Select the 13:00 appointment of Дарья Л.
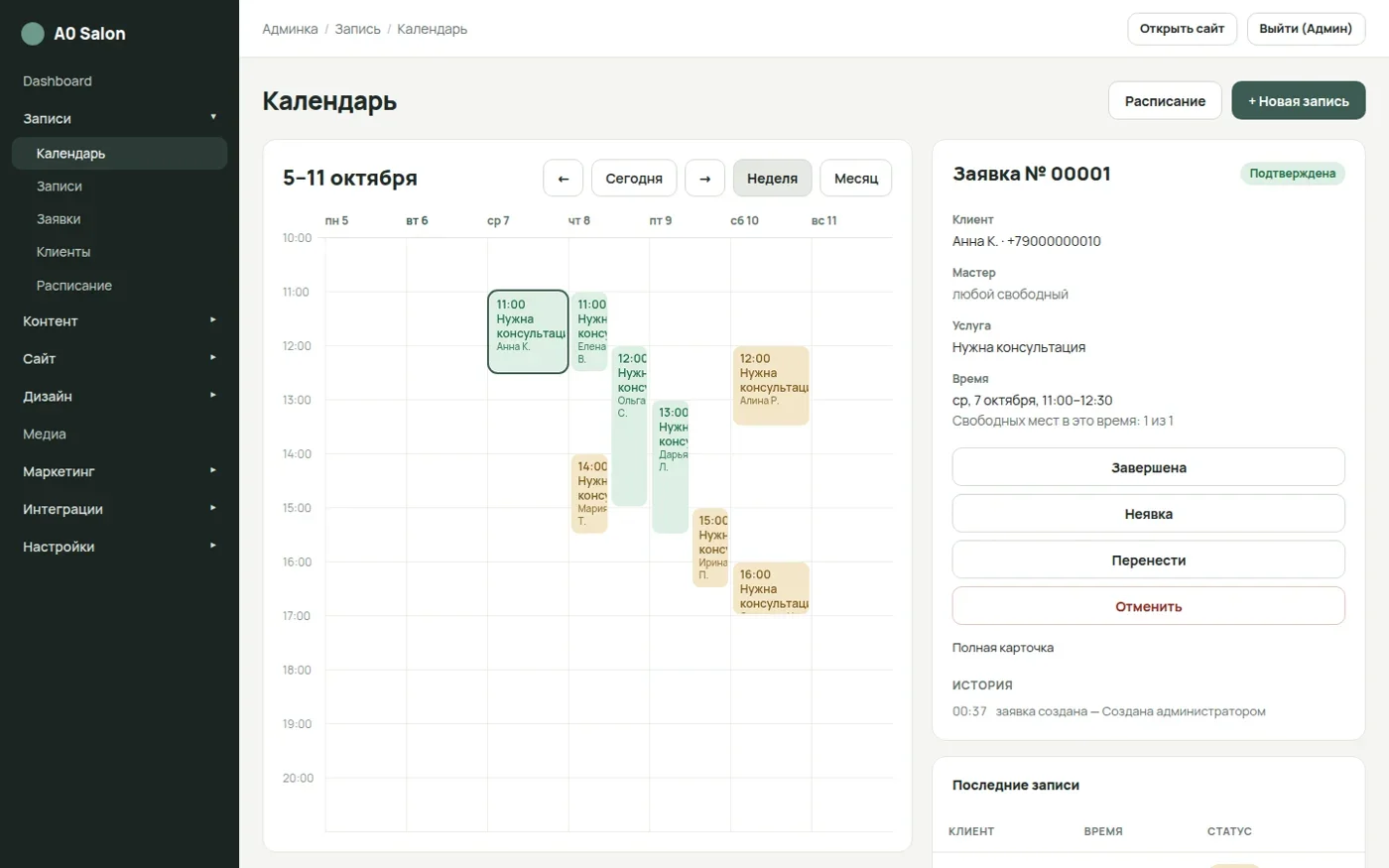 click(671, 466)
